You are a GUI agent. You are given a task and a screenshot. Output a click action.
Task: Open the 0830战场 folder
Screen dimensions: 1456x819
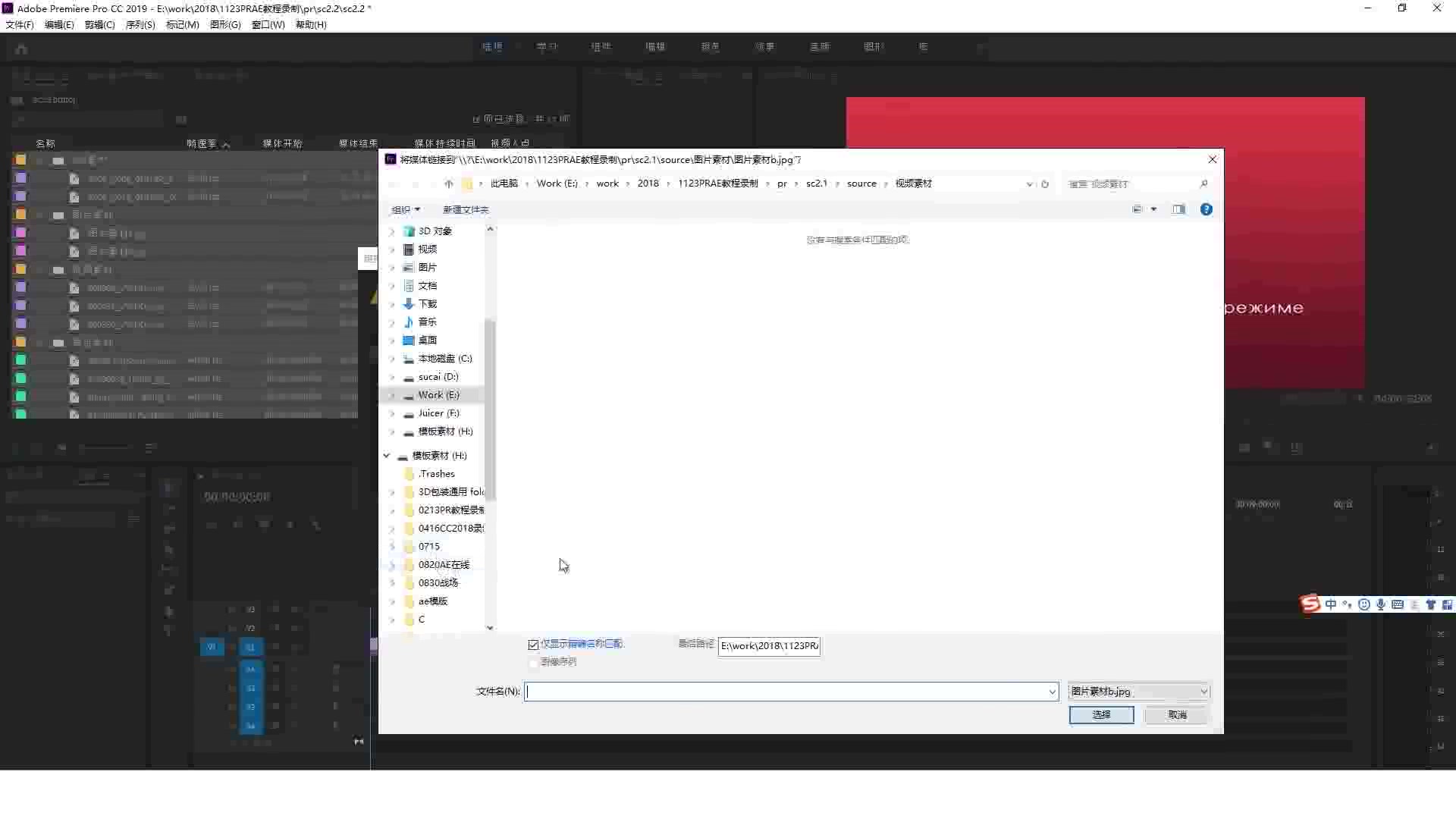[x=438, y=583]
